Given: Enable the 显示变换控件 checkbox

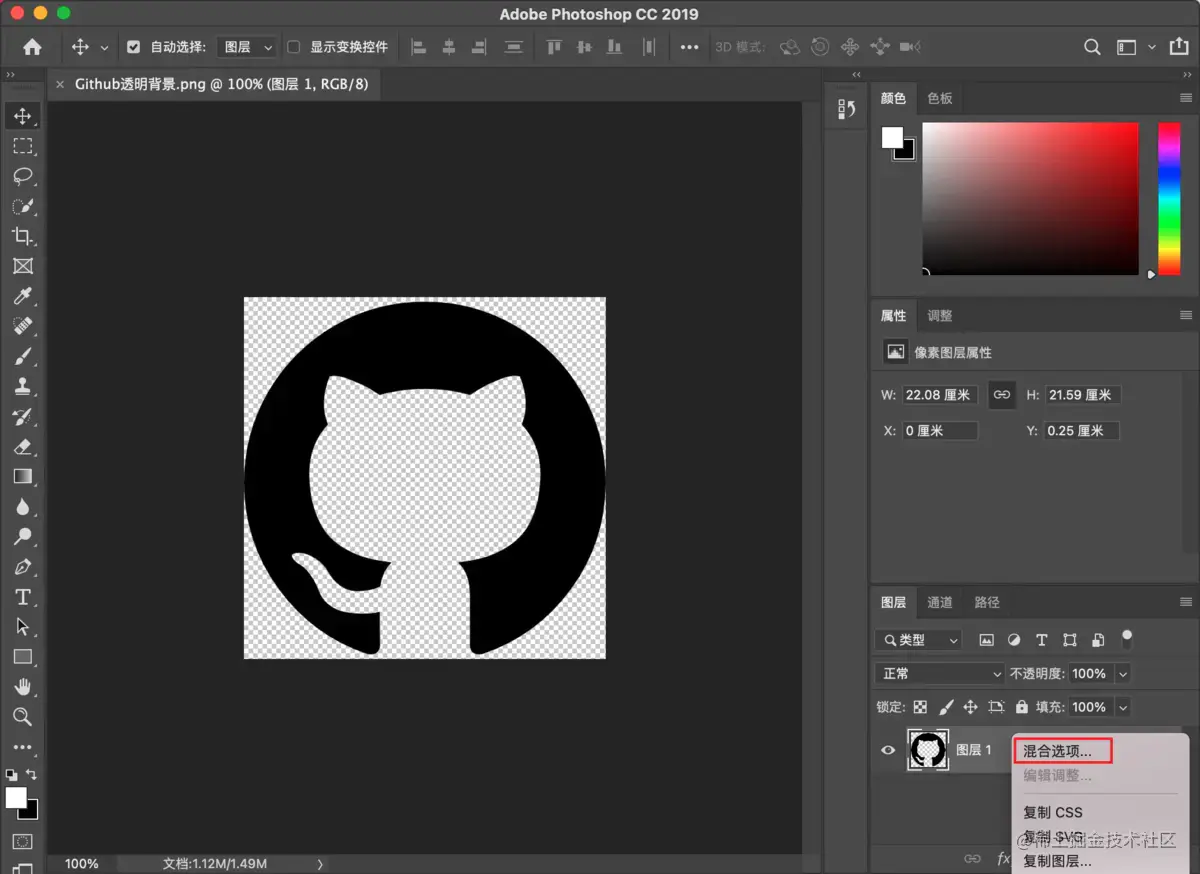Looking at the screenshot, I should pyautogui.click(x=294, y=47).
